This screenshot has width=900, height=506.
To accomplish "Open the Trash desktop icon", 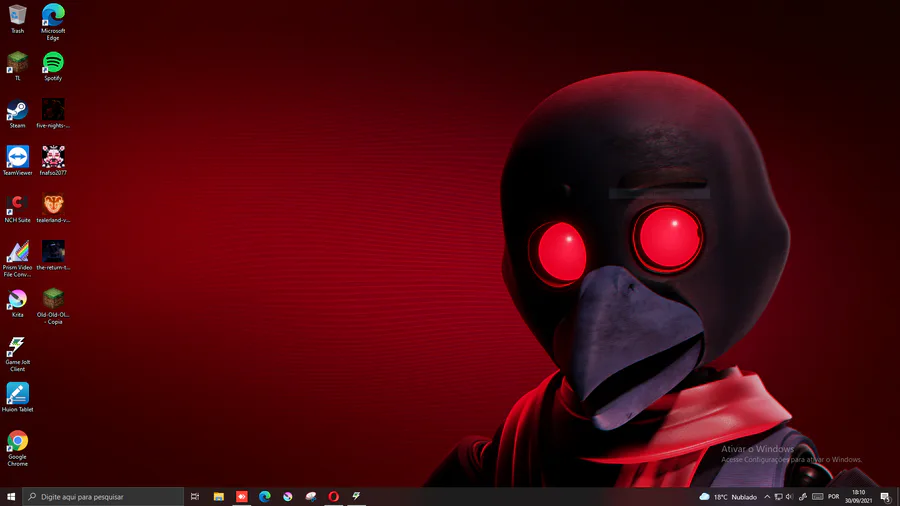I will [17, 18].
